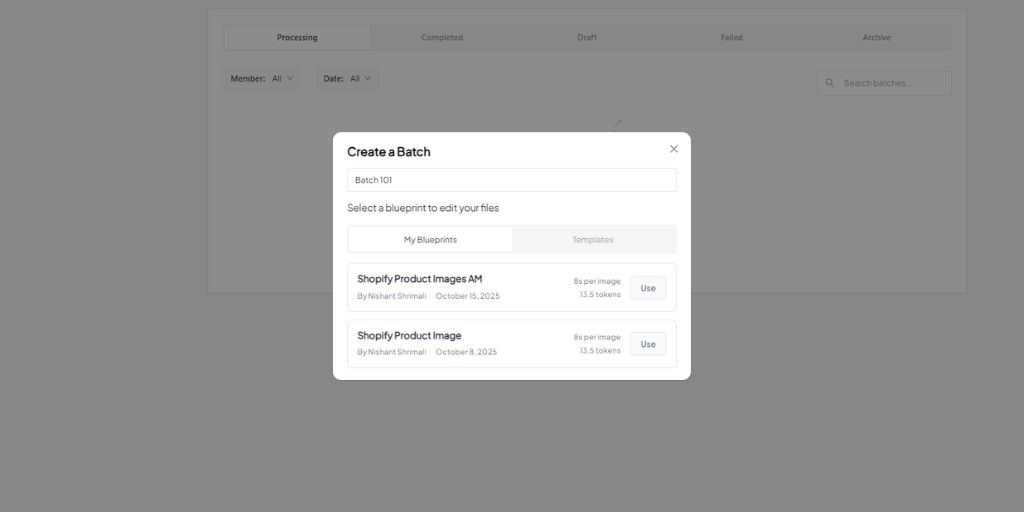The width and height of the screenshot is (1024, 512).
Task: Click the October 8, 2025 date text
Action: [x=466, y=352]
